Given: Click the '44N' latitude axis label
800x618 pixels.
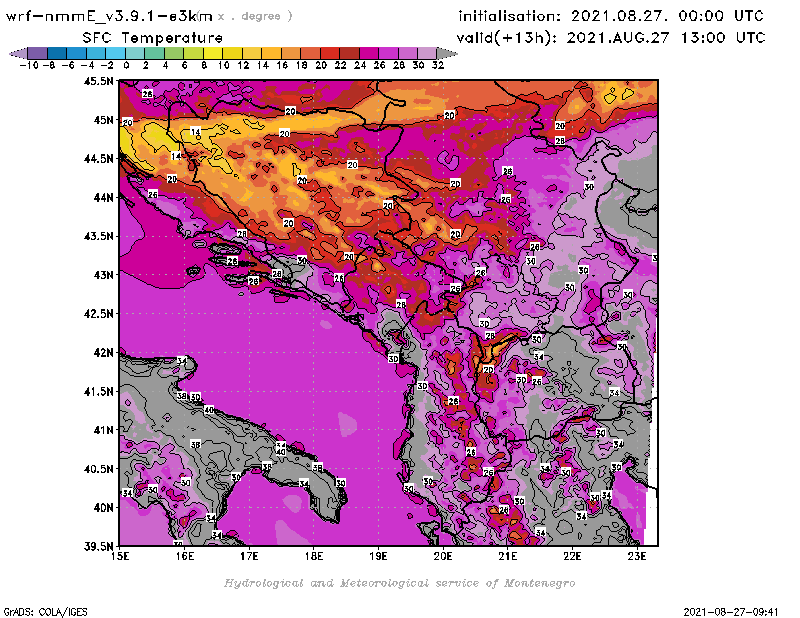Looking at the screenshot, I should point(103,197).
